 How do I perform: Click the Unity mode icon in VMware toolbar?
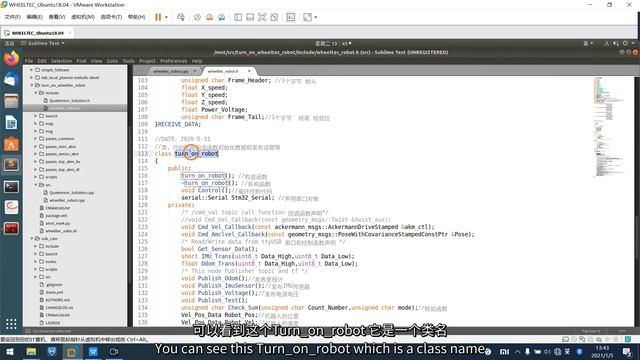coord(274,17)
